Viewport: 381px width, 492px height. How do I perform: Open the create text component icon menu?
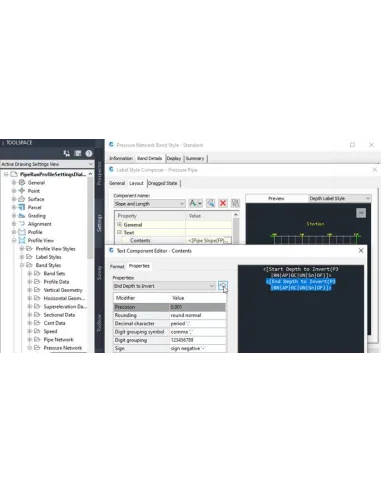195,203
